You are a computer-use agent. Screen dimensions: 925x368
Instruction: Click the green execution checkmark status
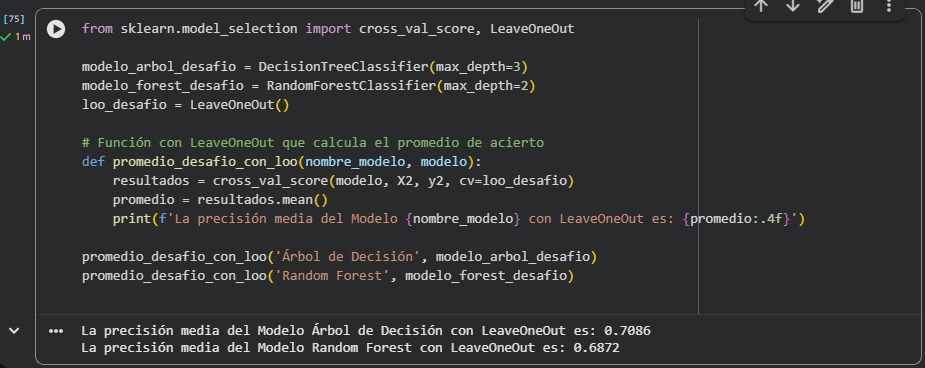click(6, 37)
